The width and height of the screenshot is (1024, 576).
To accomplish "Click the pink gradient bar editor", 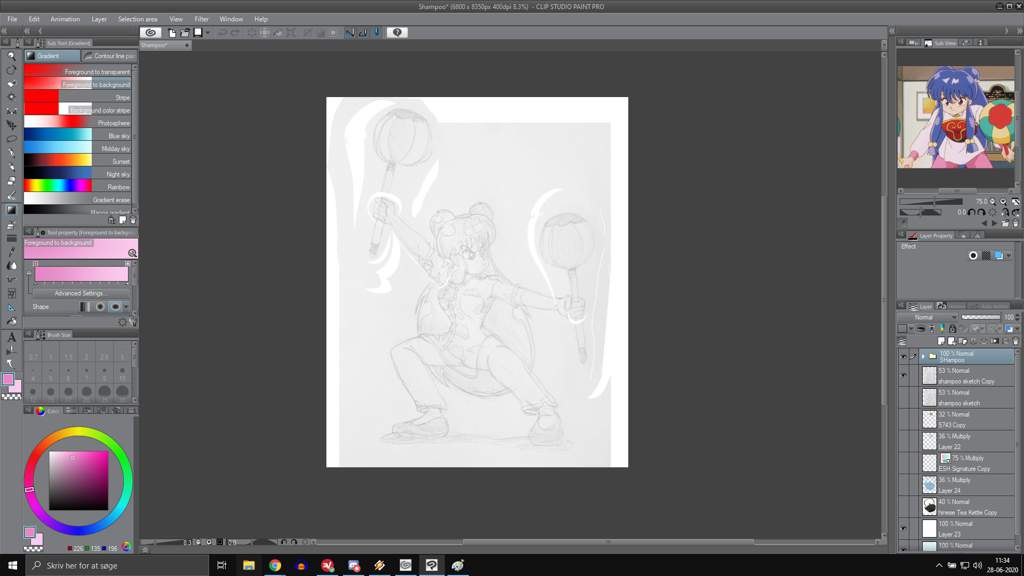I will click(82, 274).
